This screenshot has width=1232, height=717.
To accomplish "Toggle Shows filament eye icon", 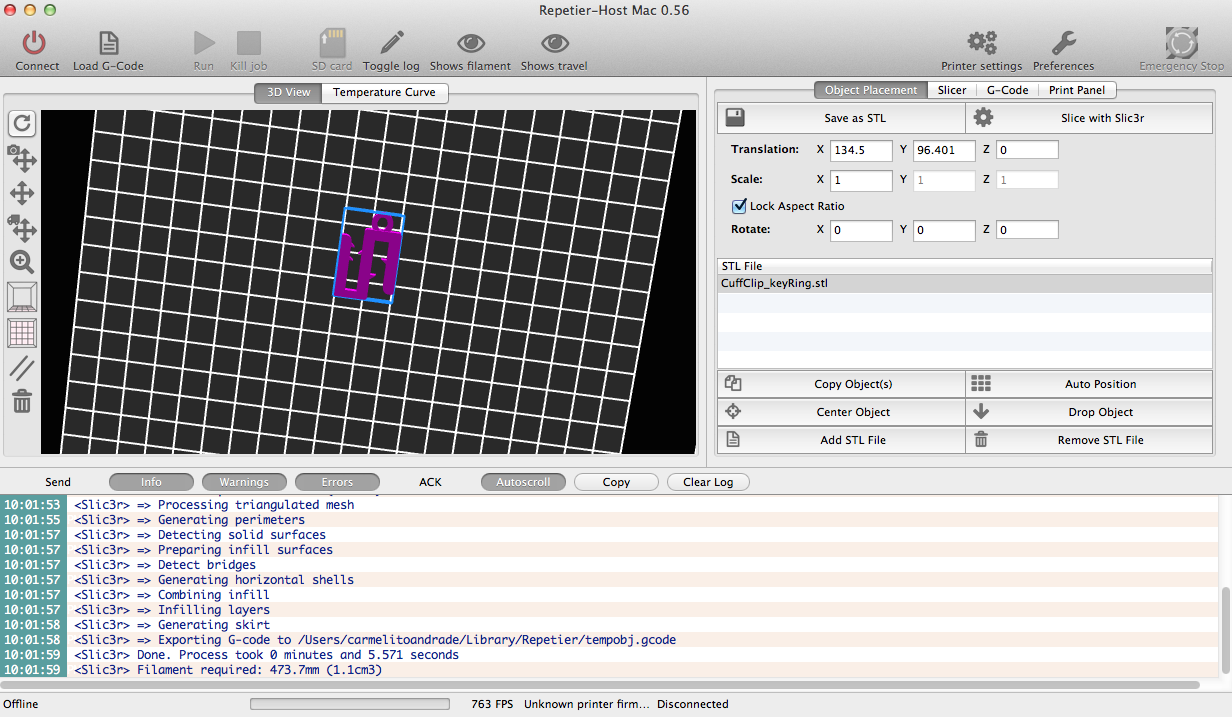I will point(470,43).
